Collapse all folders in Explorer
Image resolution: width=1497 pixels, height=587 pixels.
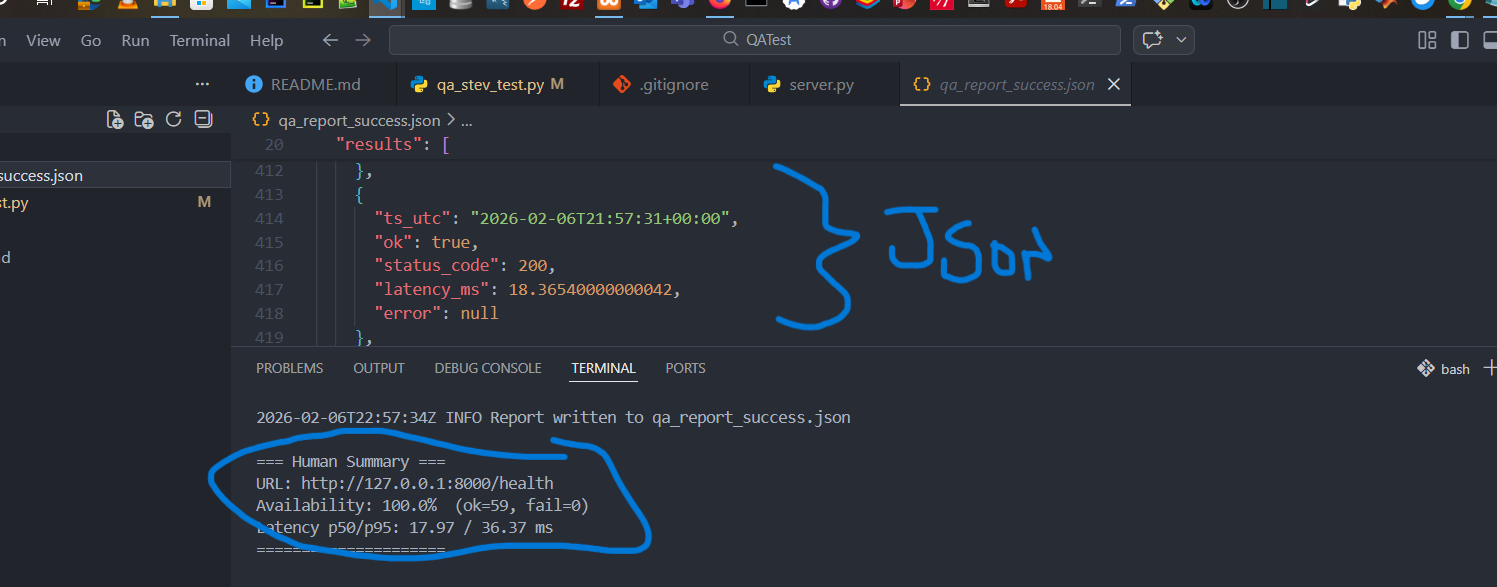click(x=203, y=120)
